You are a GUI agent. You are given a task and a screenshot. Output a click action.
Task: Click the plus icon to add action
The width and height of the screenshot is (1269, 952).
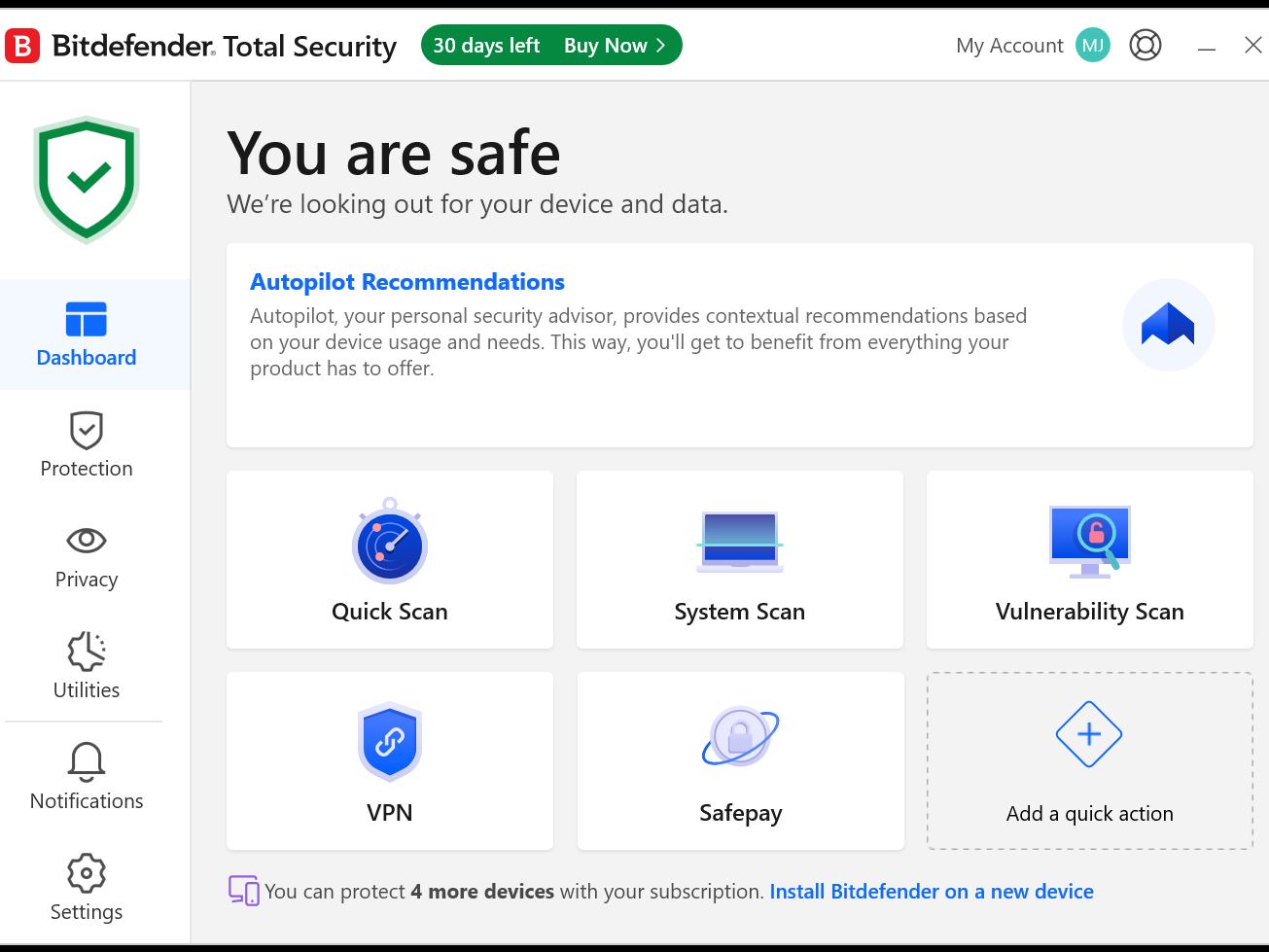coord(1089,734)
